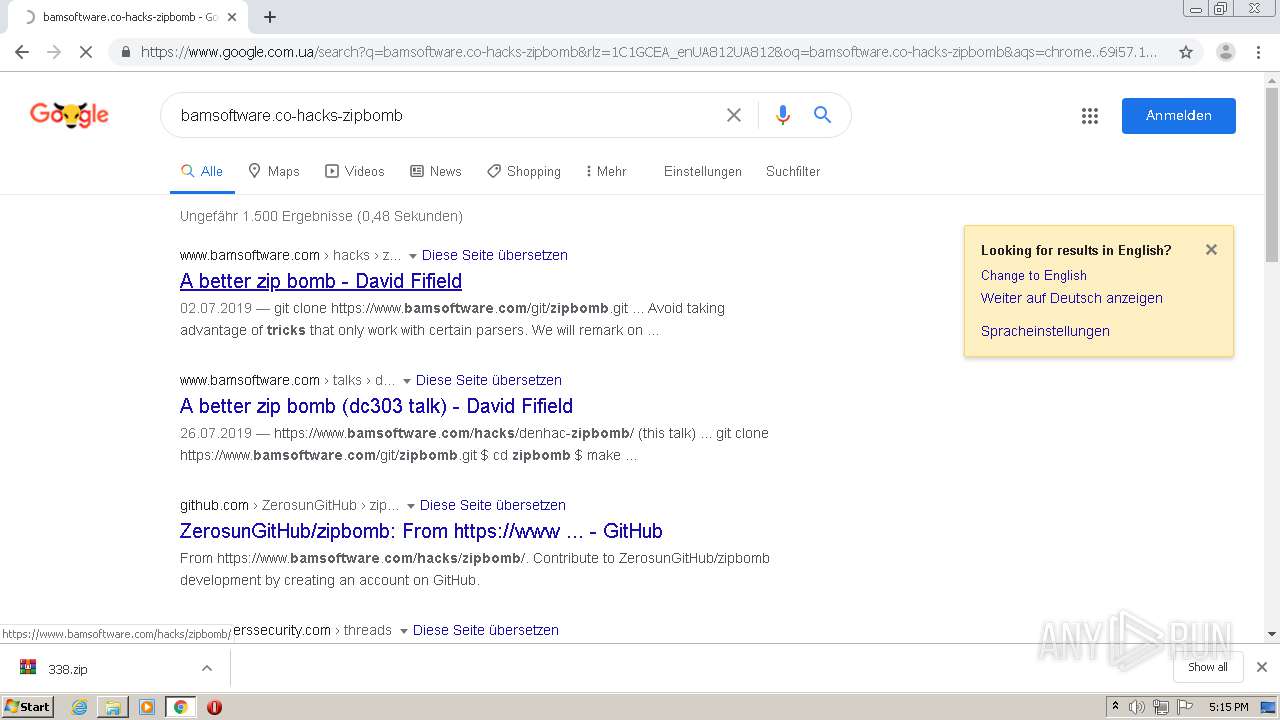The height and width of the screenshot is (720, 1280).
Task: Click the Anmelden sign-in button
Action: point(1178,115)
